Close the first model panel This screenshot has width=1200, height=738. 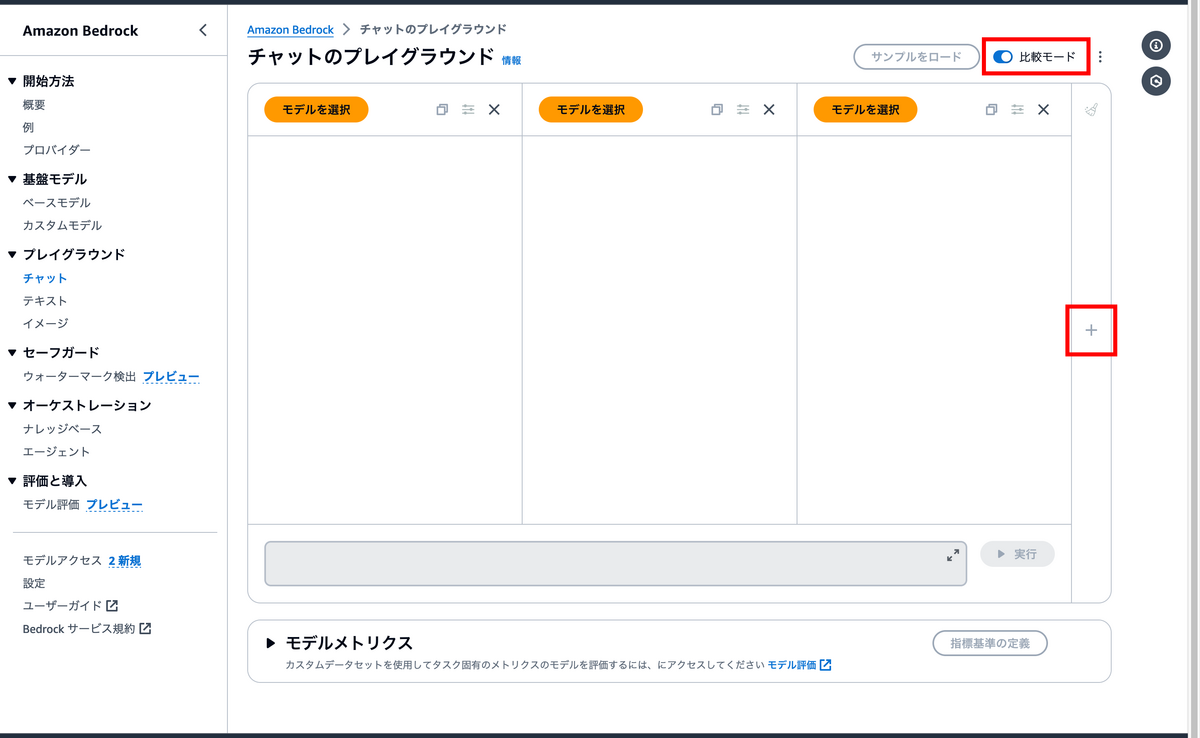pos(494,110)
